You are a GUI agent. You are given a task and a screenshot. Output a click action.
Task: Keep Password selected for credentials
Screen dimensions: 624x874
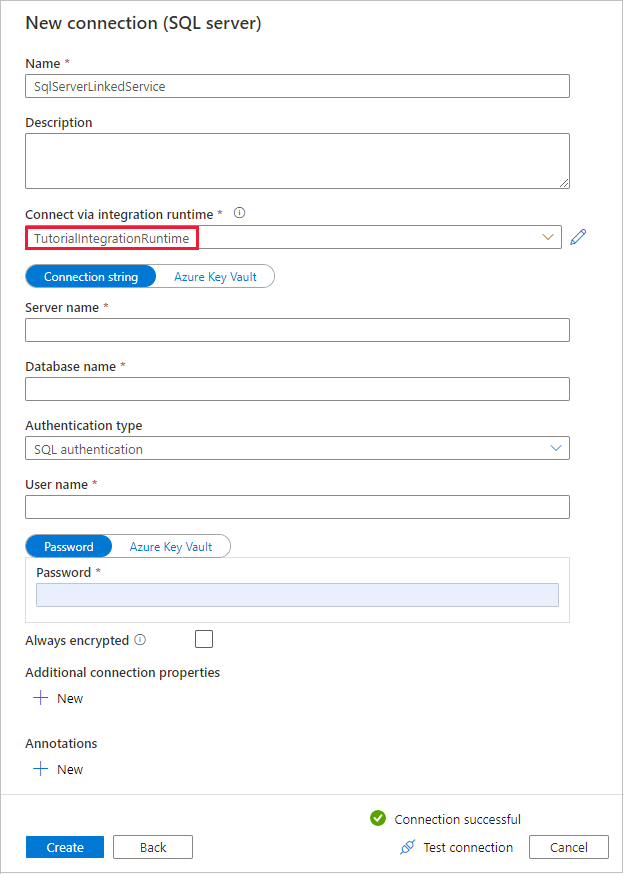pyautogui.click(x=68, y=546)
